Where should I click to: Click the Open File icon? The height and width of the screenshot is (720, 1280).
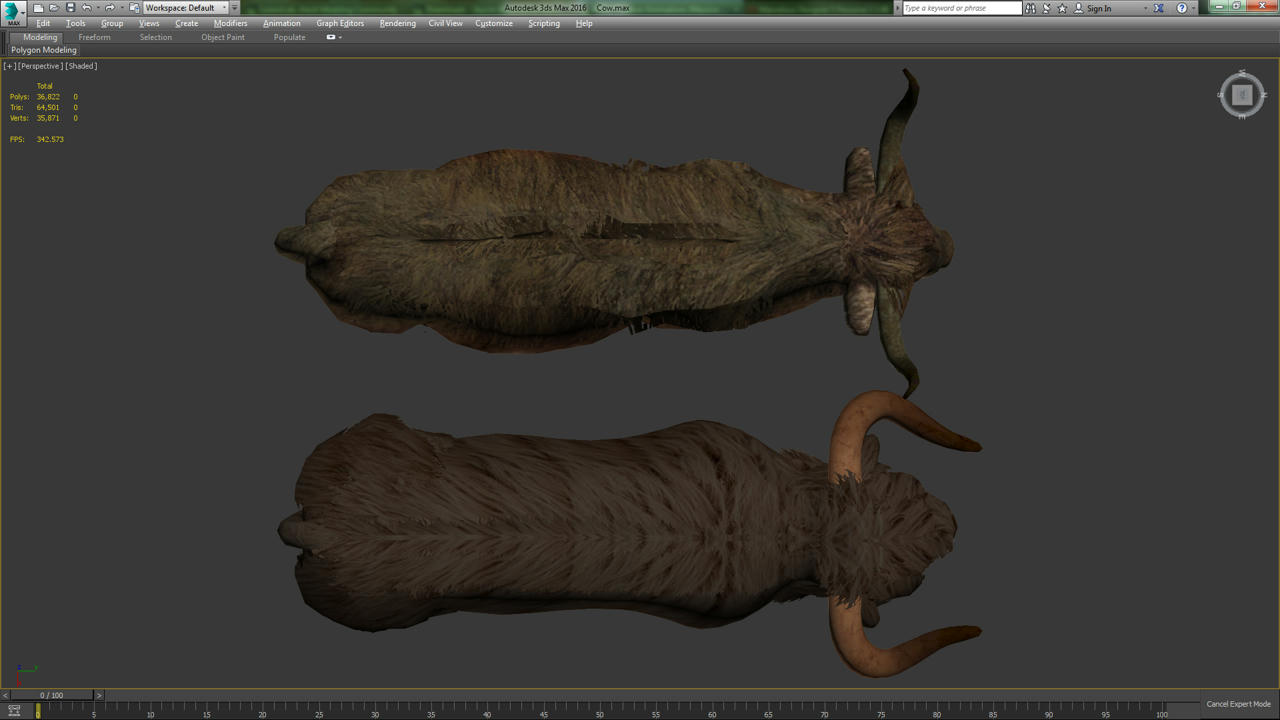pos(54,8)
